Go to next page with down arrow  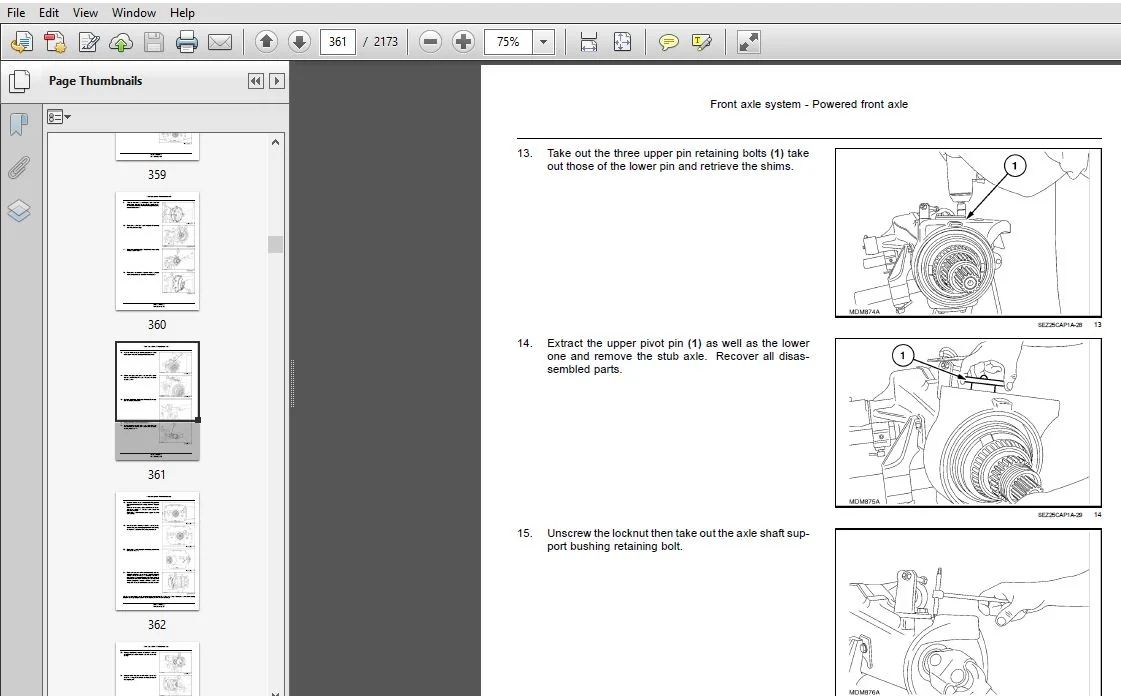tap(300, 42)
